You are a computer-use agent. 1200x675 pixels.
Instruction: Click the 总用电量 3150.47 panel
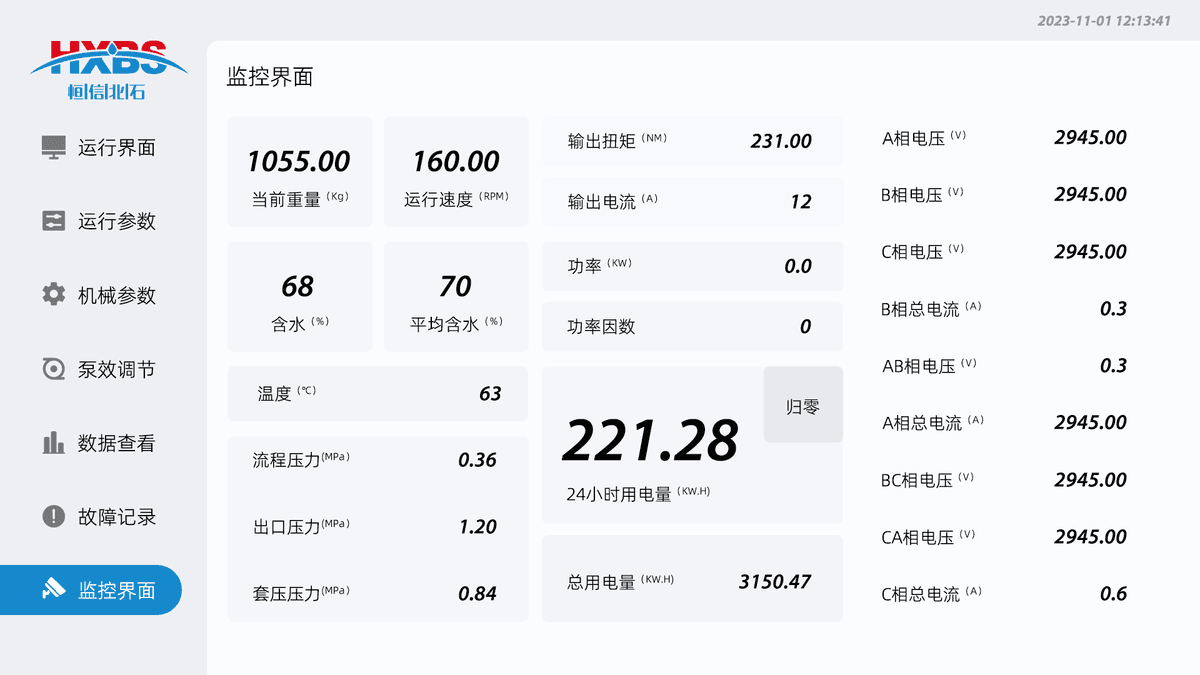point(692,581)
